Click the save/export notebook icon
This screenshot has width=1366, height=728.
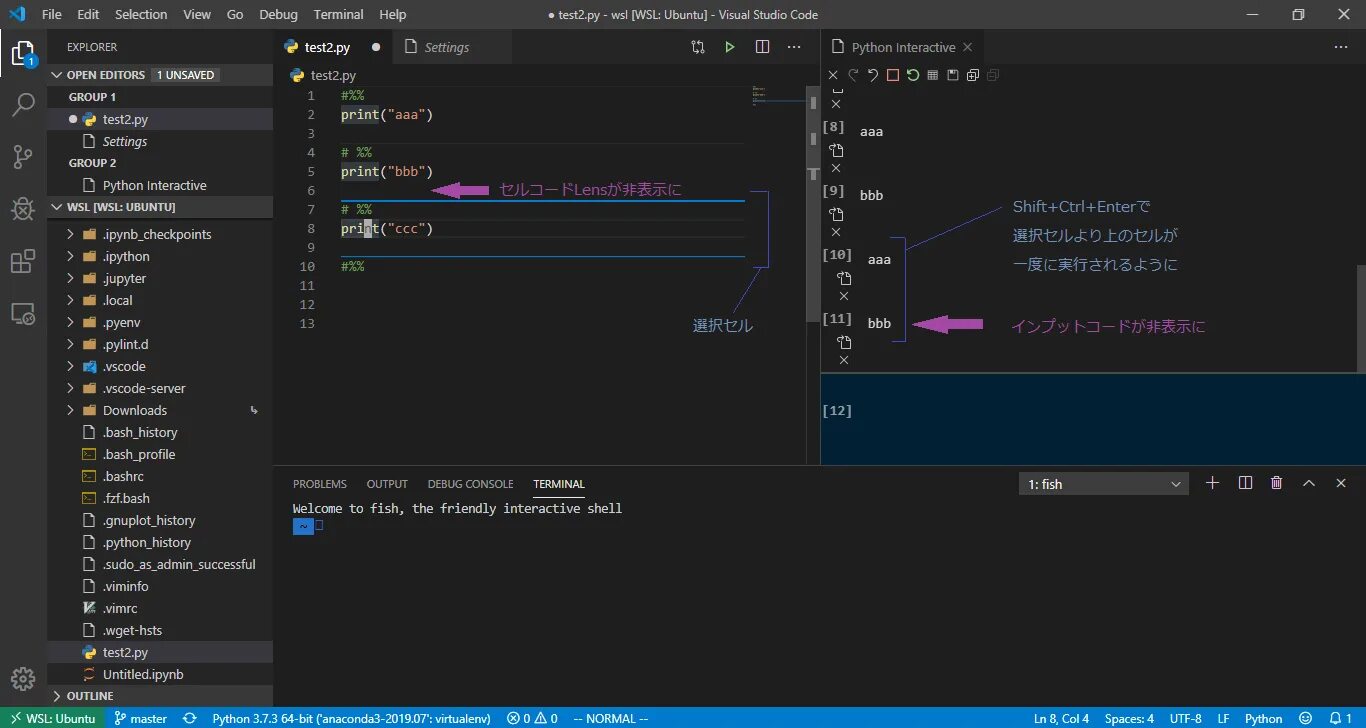953,75
